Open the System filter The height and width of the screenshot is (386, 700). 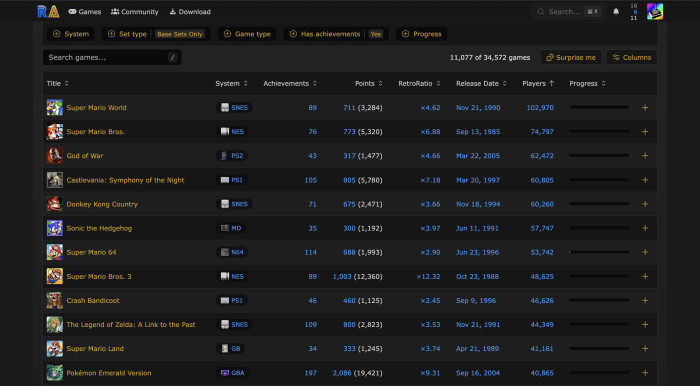click(x=71, y=34)
